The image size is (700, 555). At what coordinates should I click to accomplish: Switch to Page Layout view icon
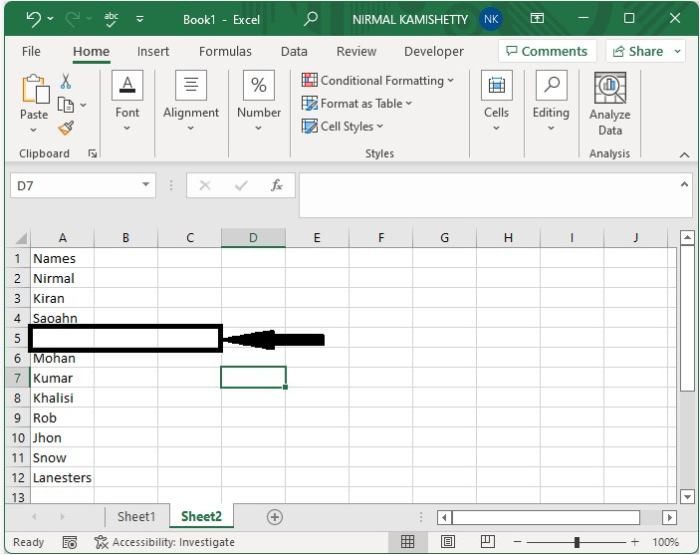pyautogui.click(x=448, y=542)
